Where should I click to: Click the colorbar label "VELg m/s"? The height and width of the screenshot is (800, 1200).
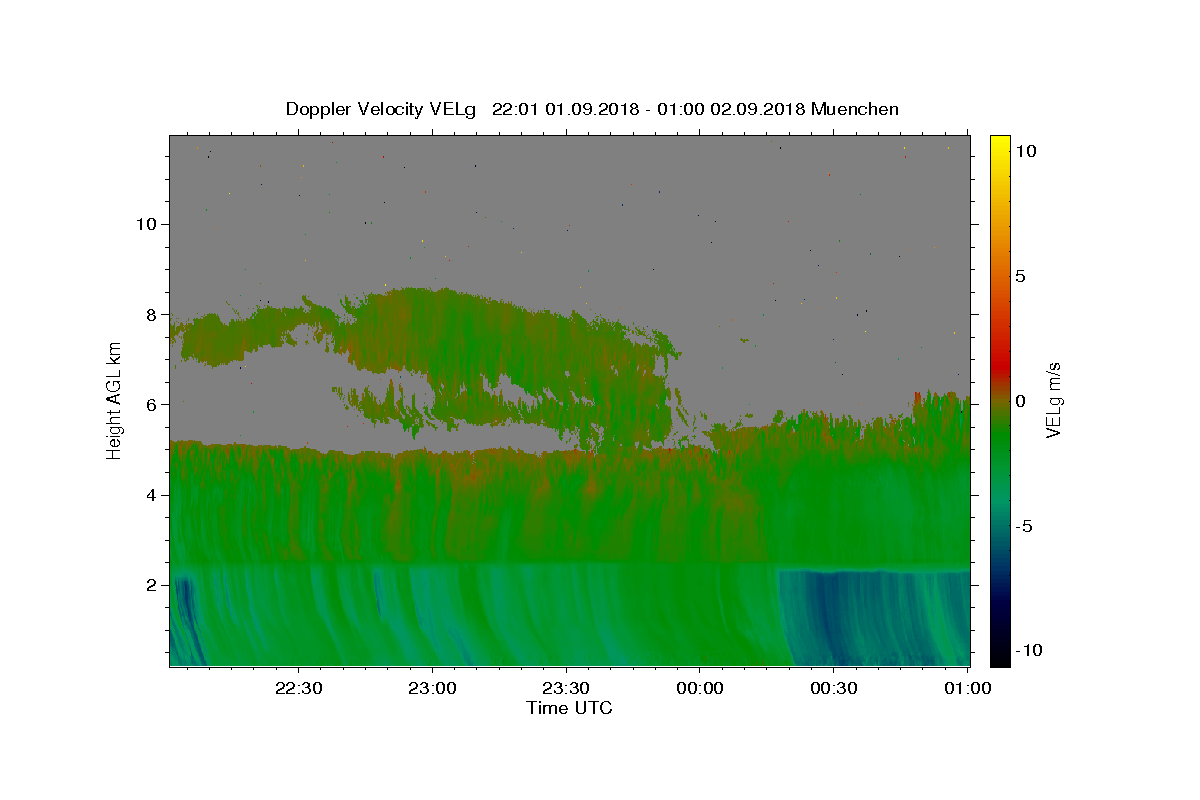(1053, 401)
